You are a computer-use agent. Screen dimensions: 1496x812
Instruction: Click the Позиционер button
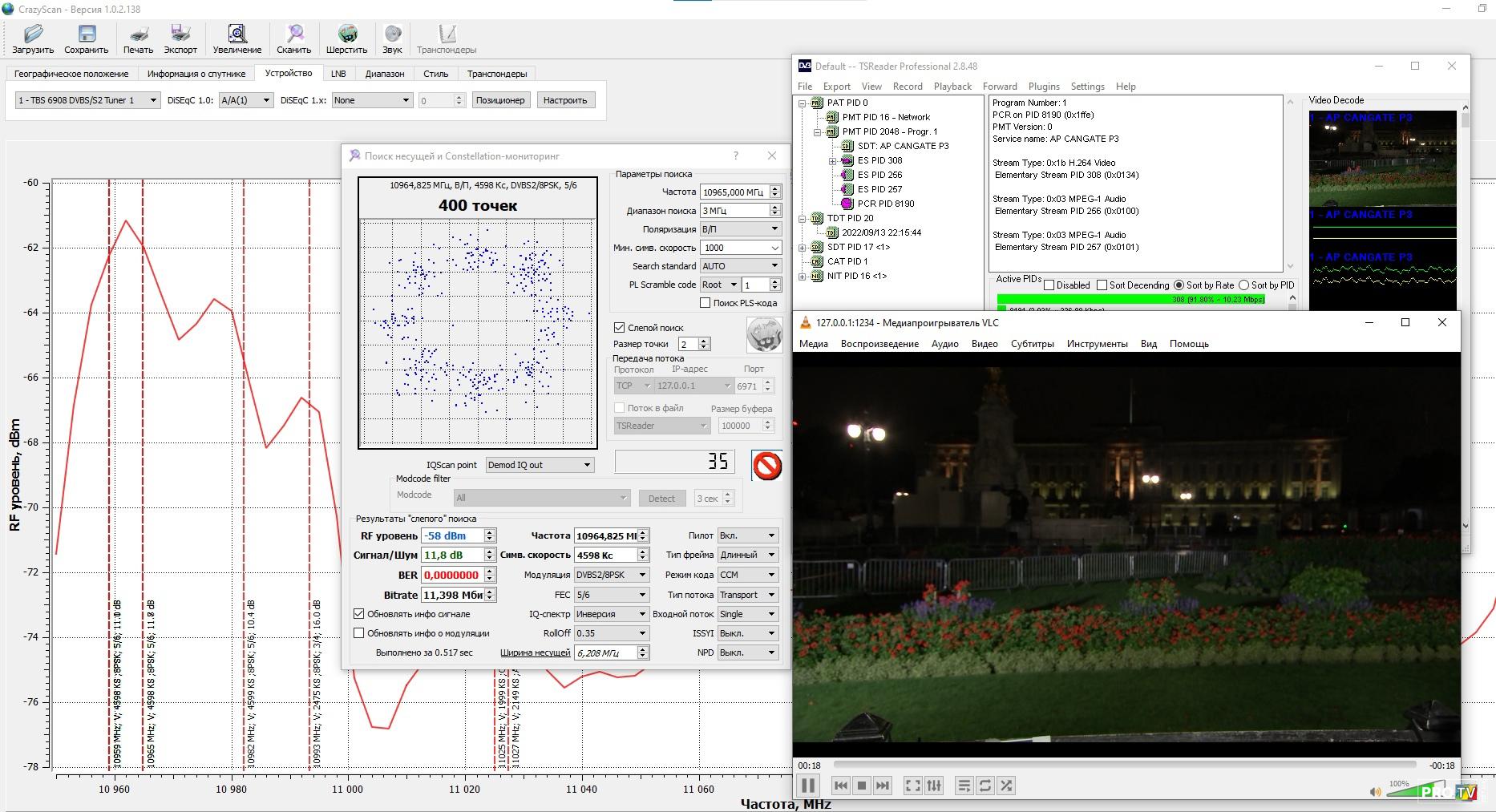click(x=499, y=100)
